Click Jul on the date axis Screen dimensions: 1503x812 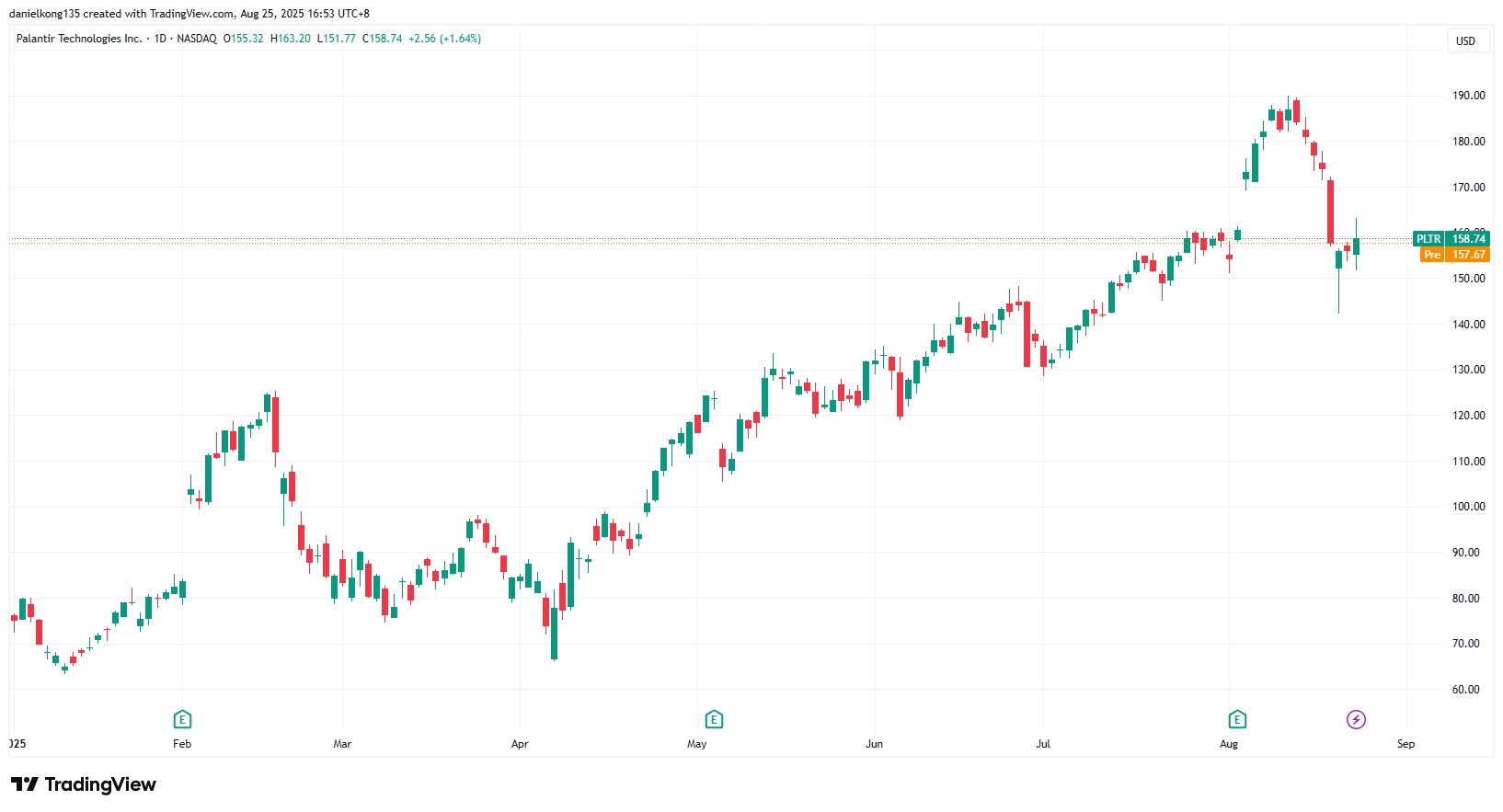1043,744
